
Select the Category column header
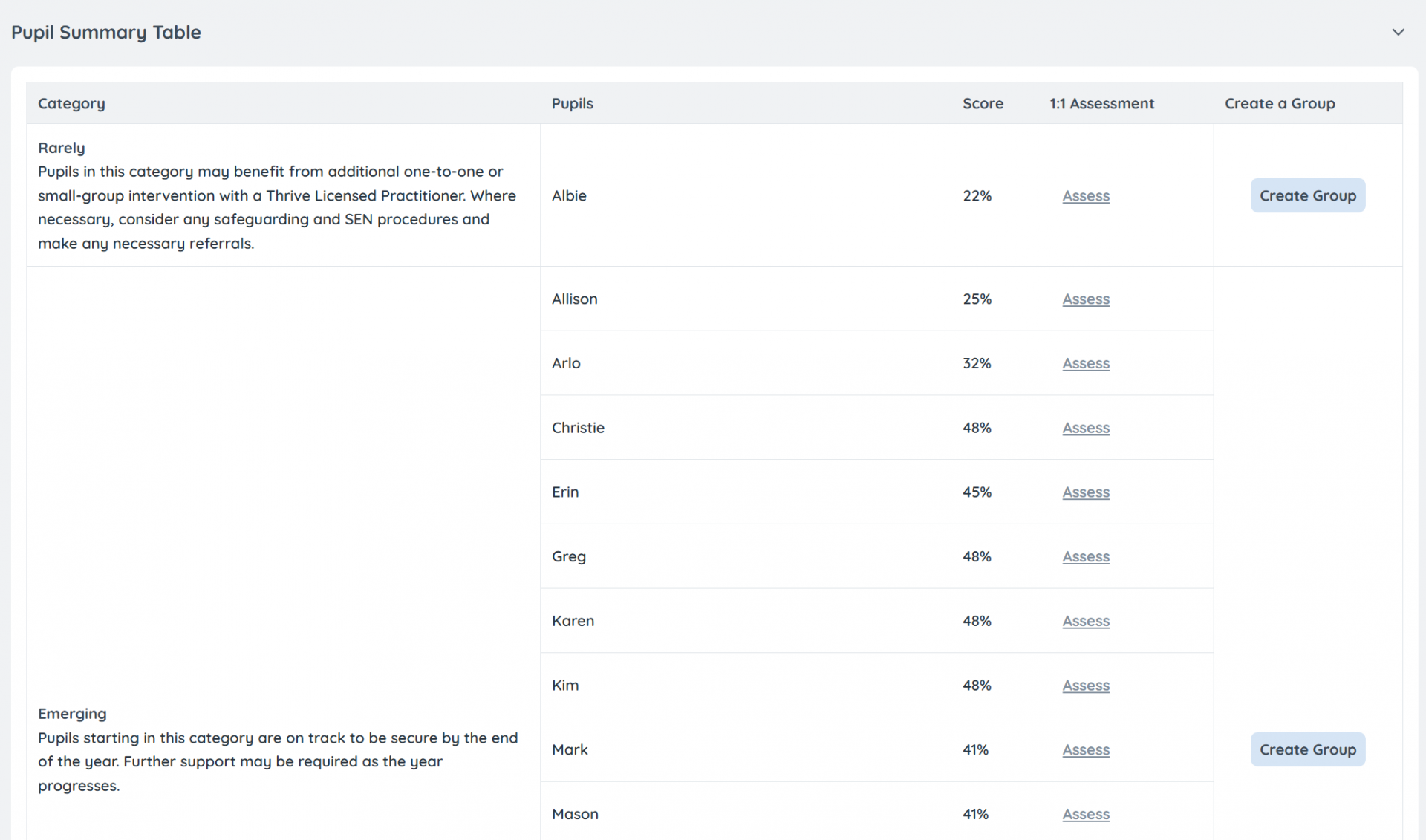tap(71, 103)
